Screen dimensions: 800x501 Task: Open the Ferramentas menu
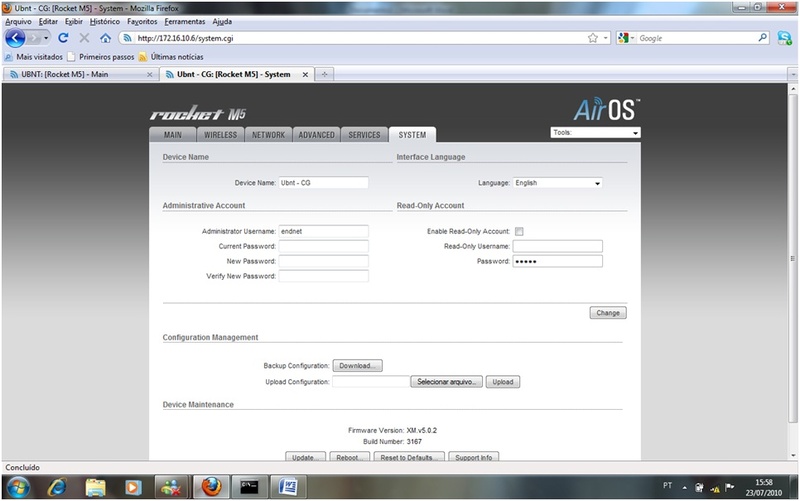click(185, 21)
